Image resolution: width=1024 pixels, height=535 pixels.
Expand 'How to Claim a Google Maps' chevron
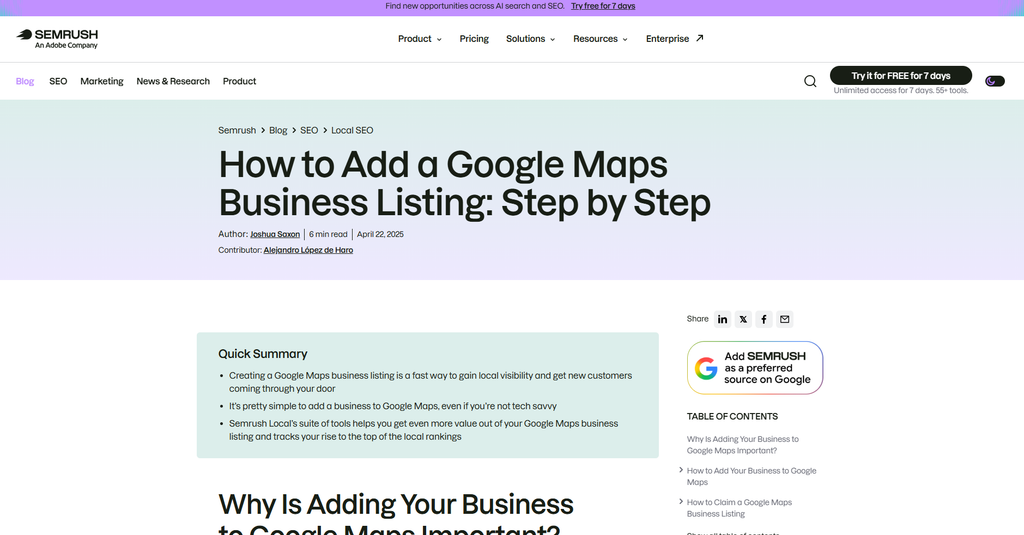coord(681,502)
